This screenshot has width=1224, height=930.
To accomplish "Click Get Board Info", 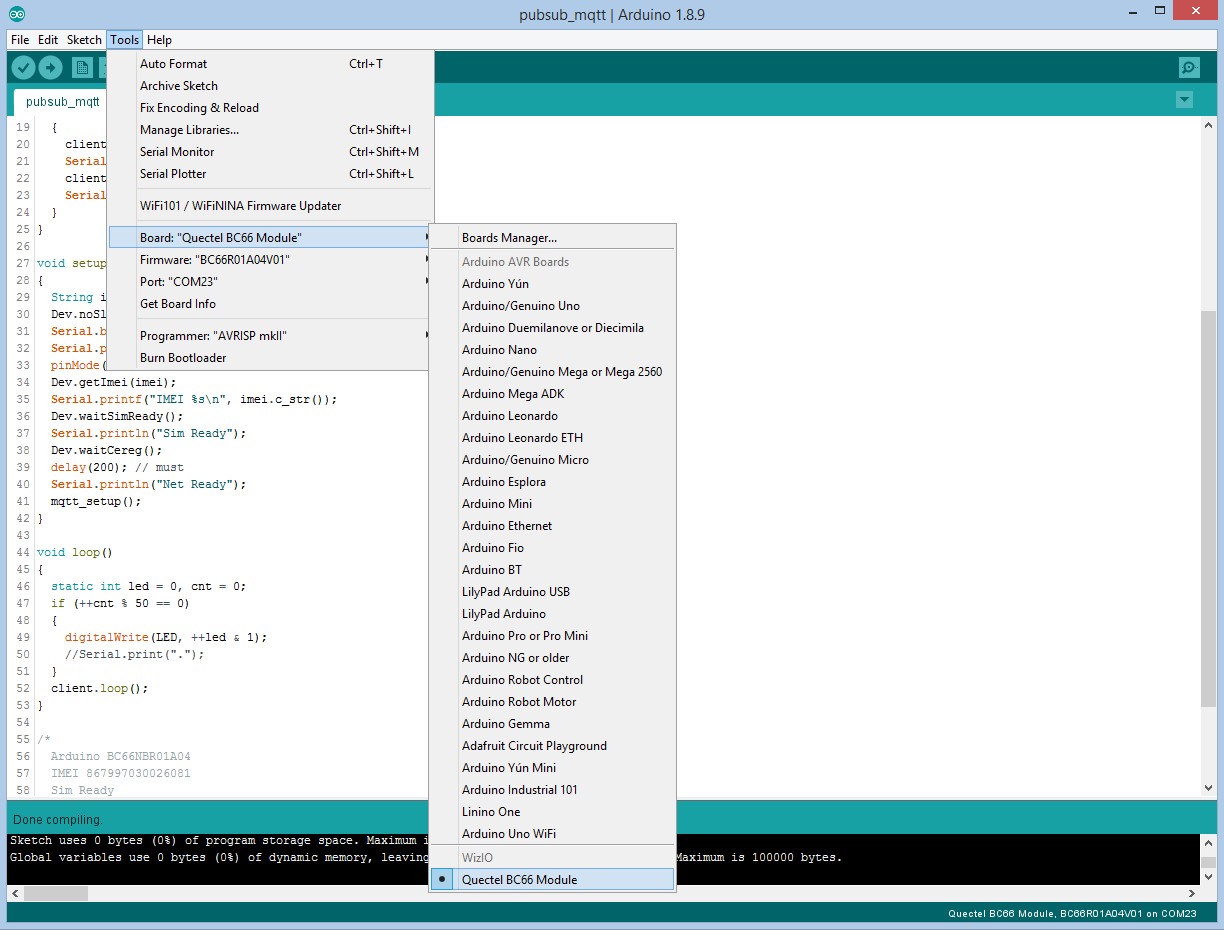I will coord(270,303).
